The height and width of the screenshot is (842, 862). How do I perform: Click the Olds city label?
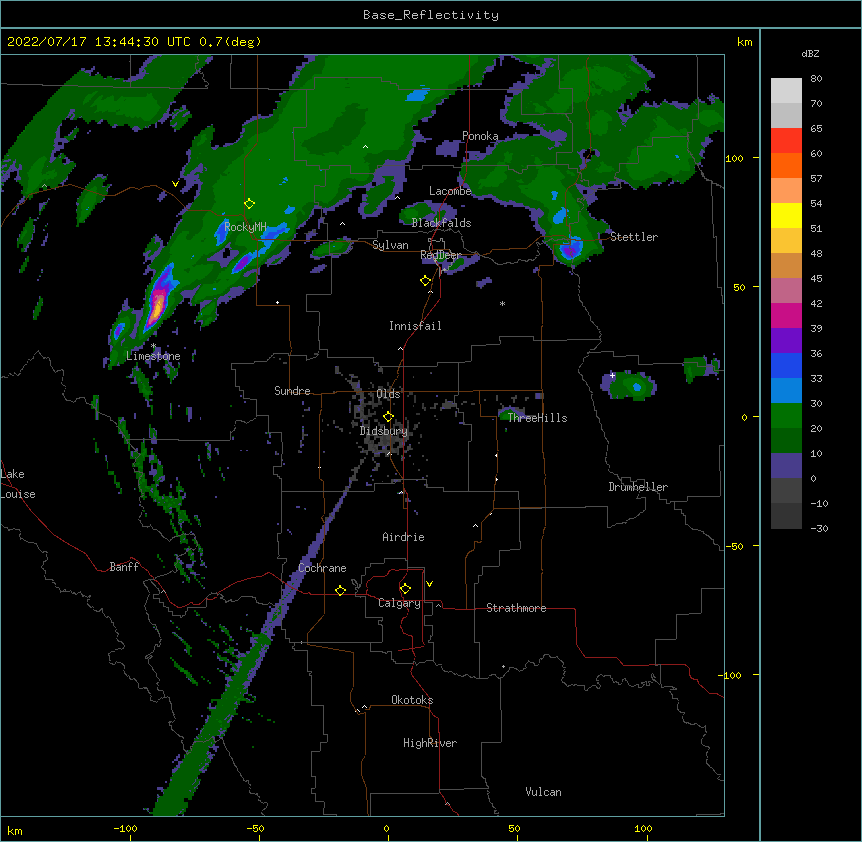point(388,394)
